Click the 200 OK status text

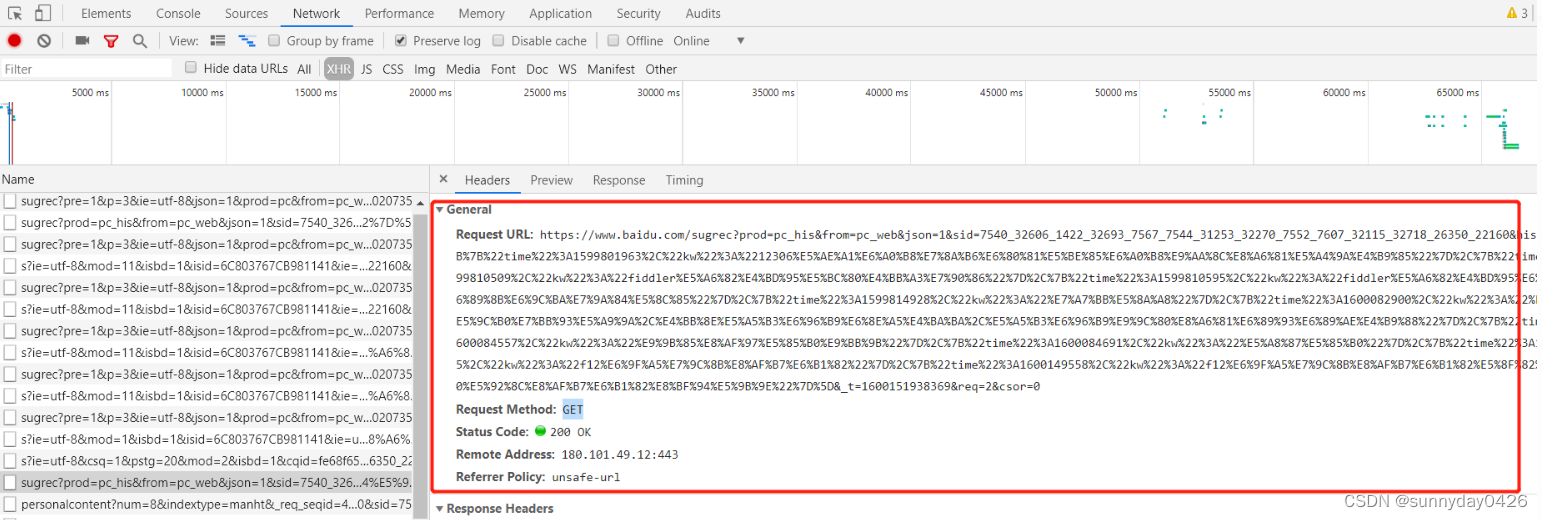(570, 432)
